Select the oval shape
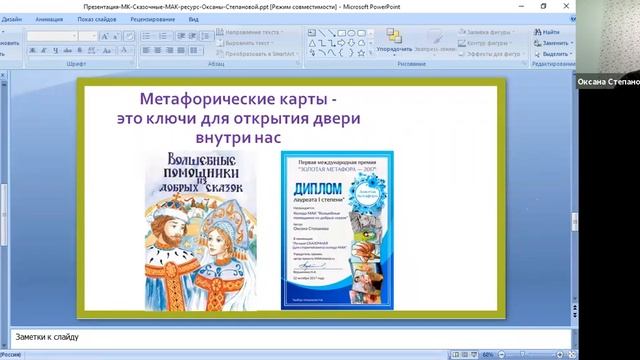640x360 pixels. pos(351,33)
